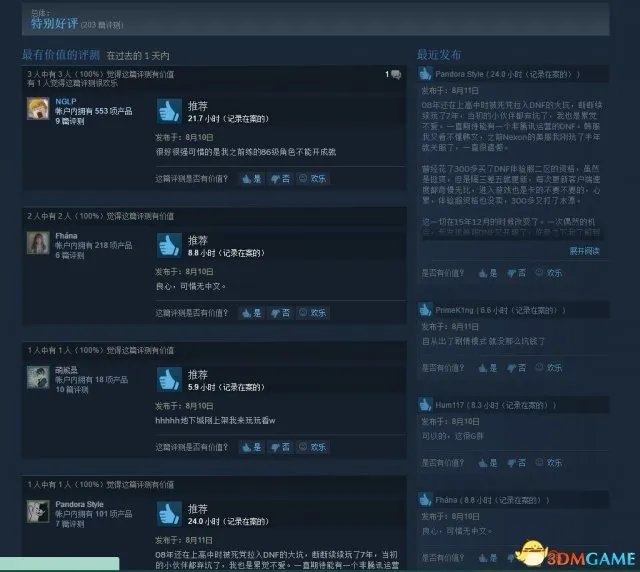The width and height of the screenshot is (640, 572).
Task: Mark Pandora Style's recent review as 欢乐
Action: tap(549, 273)
